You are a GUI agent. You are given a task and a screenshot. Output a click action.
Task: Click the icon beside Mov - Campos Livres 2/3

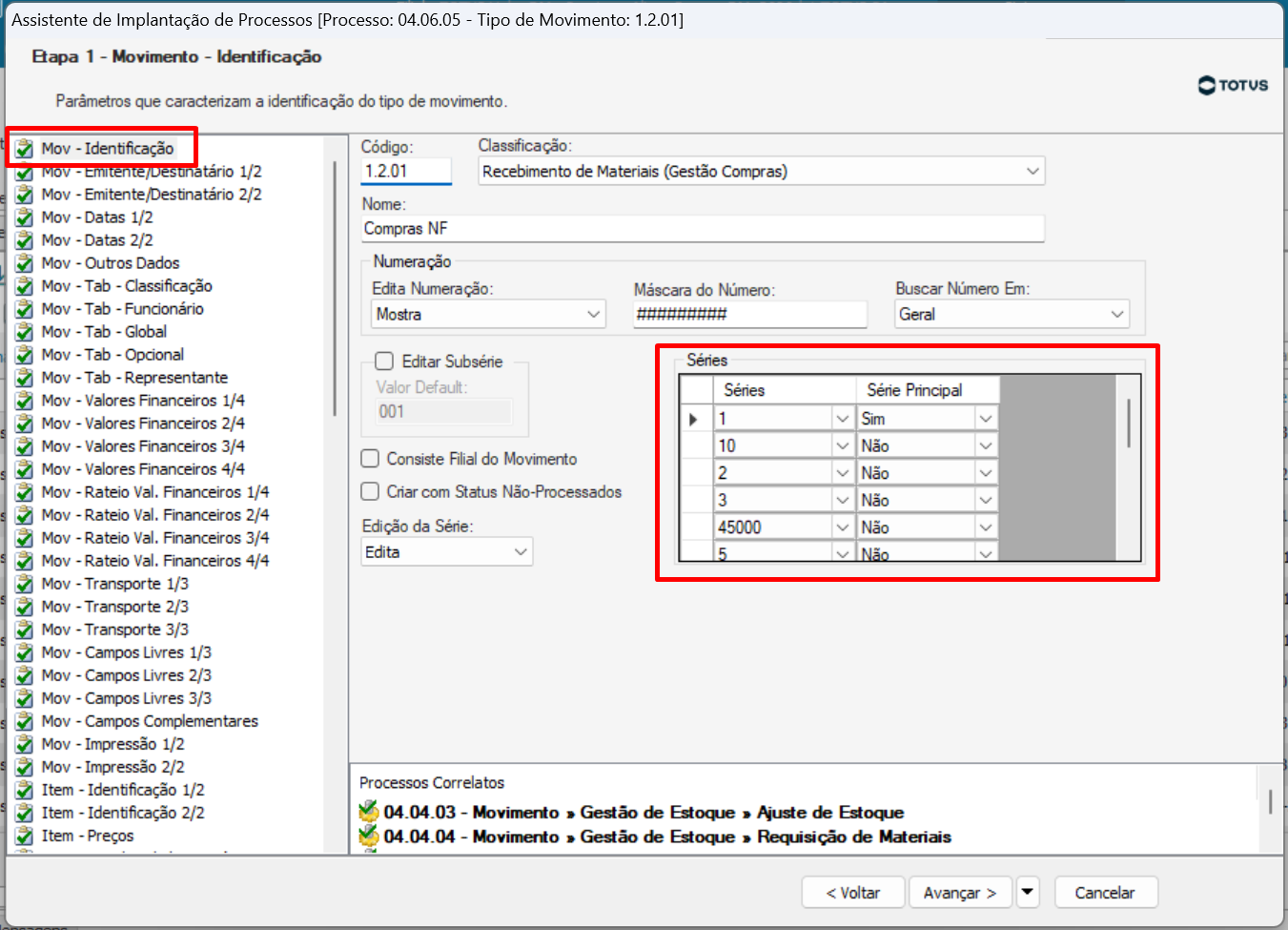[x=25, y=675]
